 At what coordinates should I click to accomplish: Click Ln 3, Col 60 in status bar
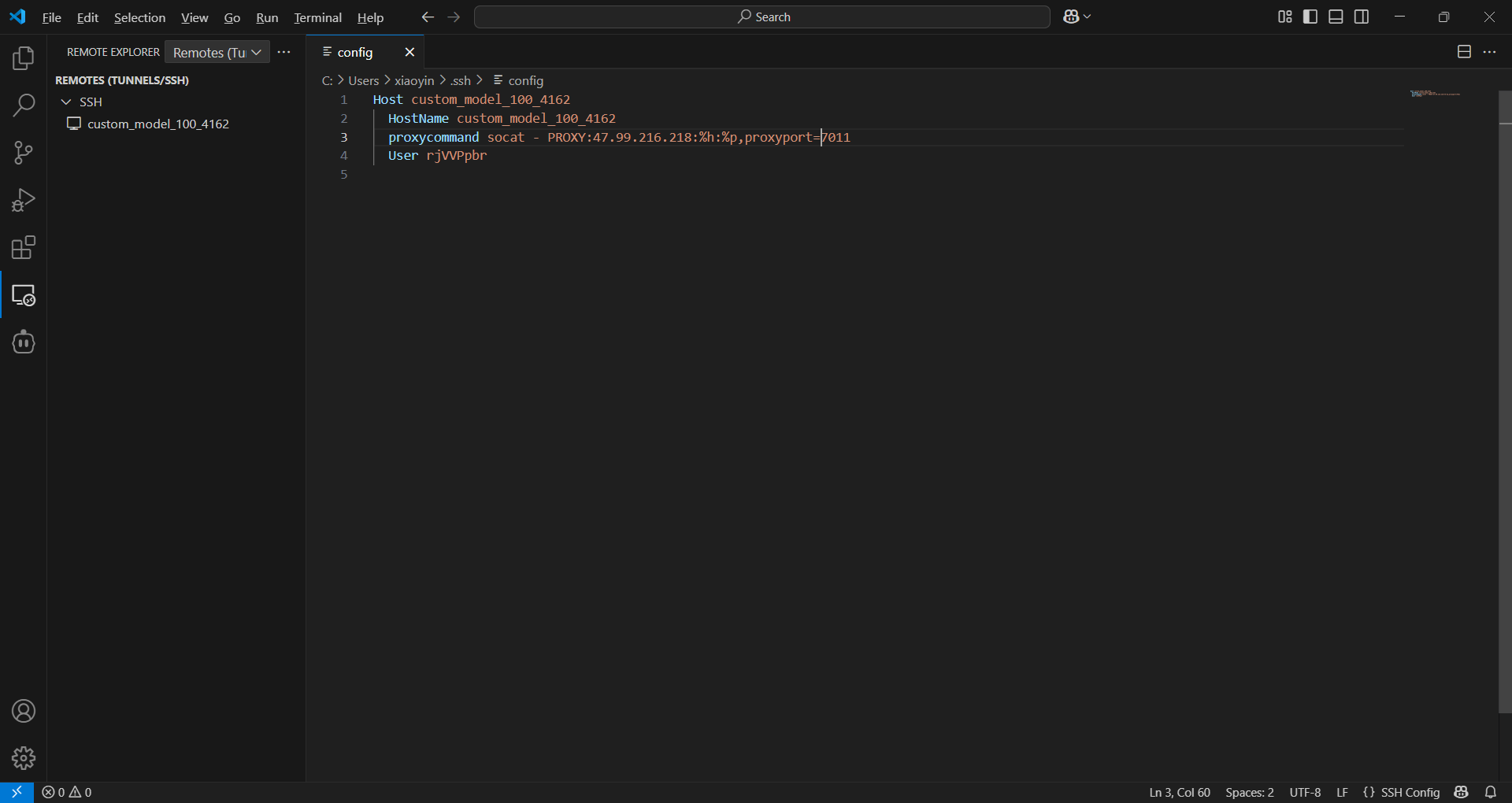click(1180, 792)
